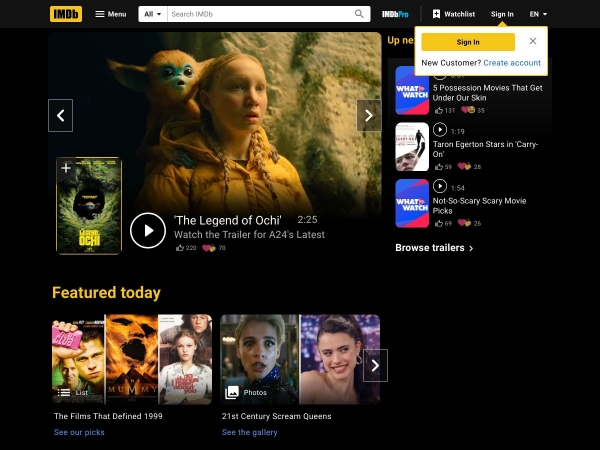Click the List icon on 1999 films card
600x450 pixels.
64,393
